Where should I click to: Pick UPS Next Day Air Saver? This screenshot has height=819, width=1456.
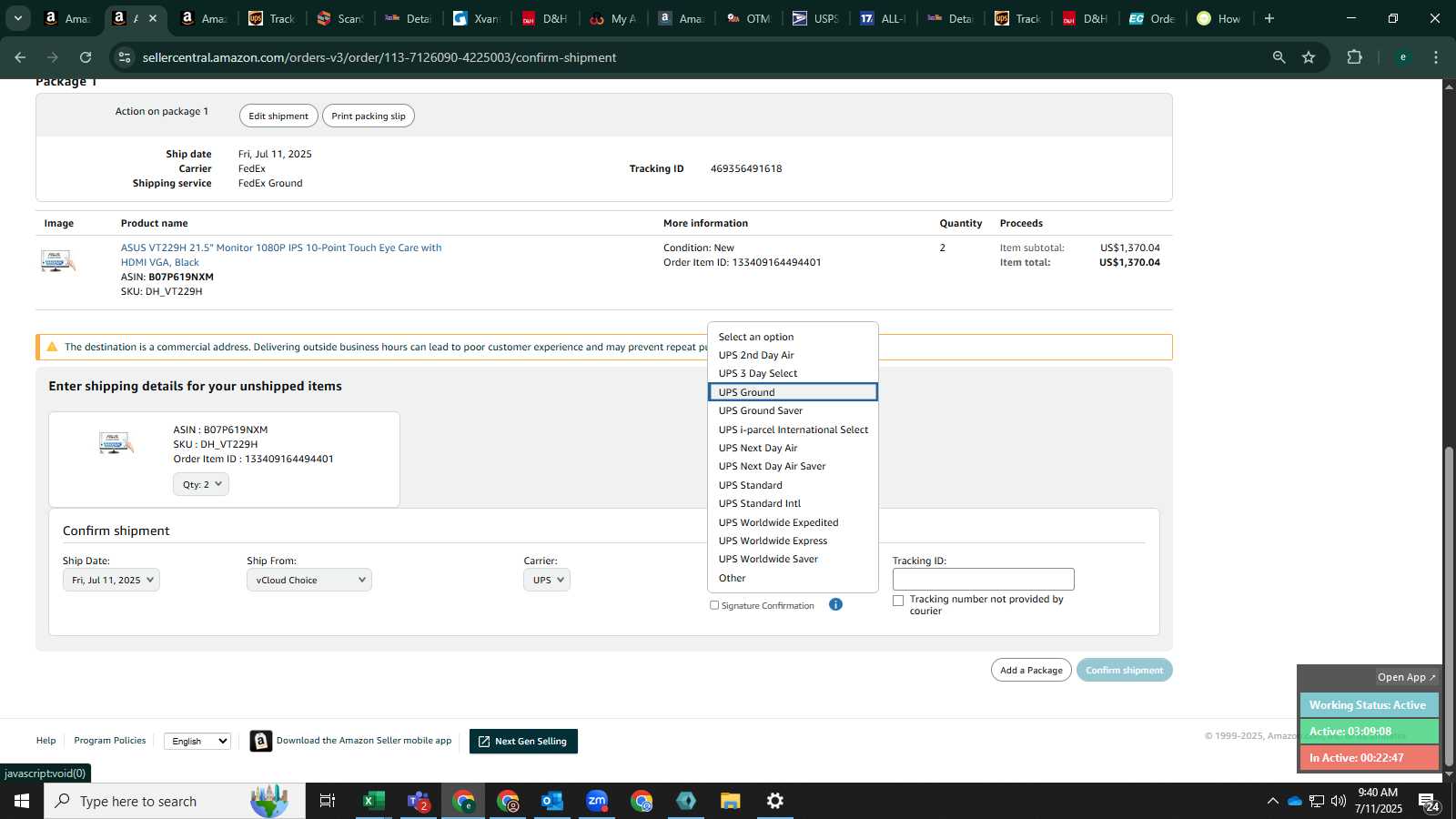click(793, 466)
